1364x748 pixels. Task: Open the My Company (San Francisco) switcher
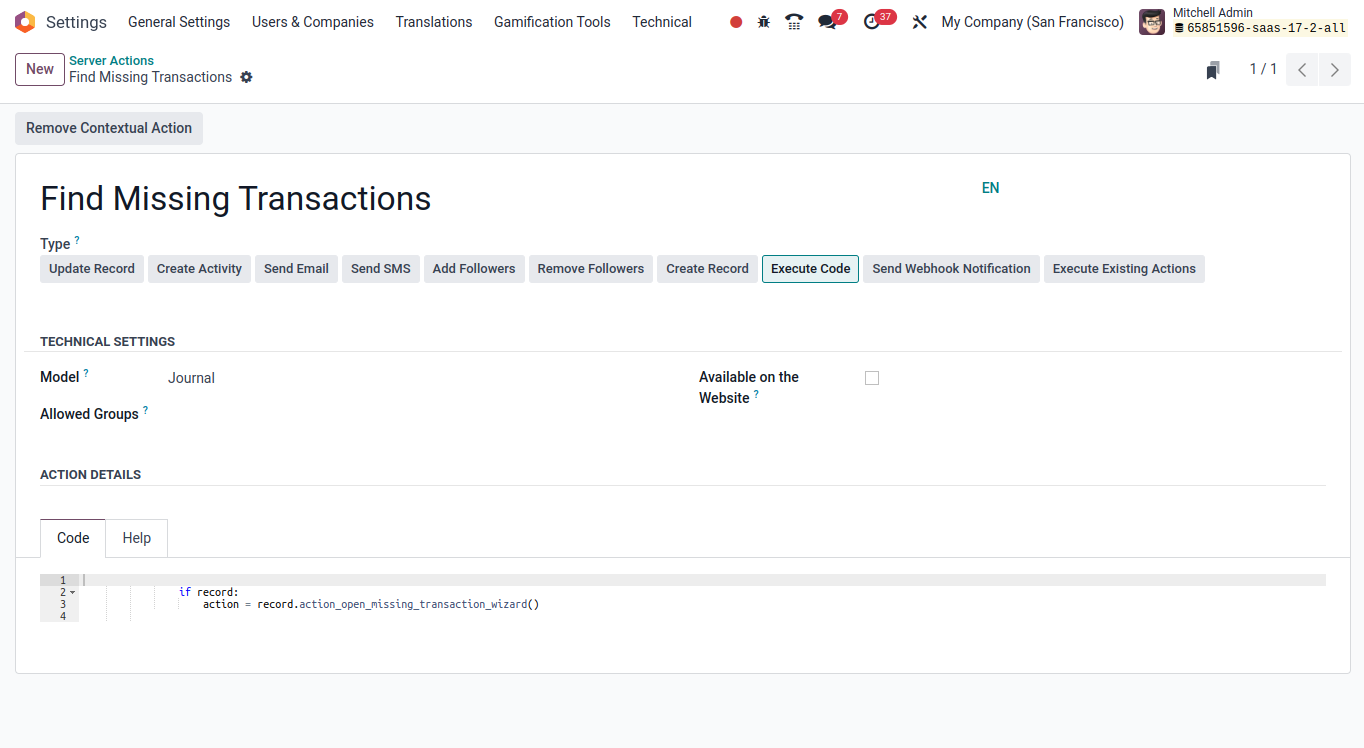(x=1032, y=22)
